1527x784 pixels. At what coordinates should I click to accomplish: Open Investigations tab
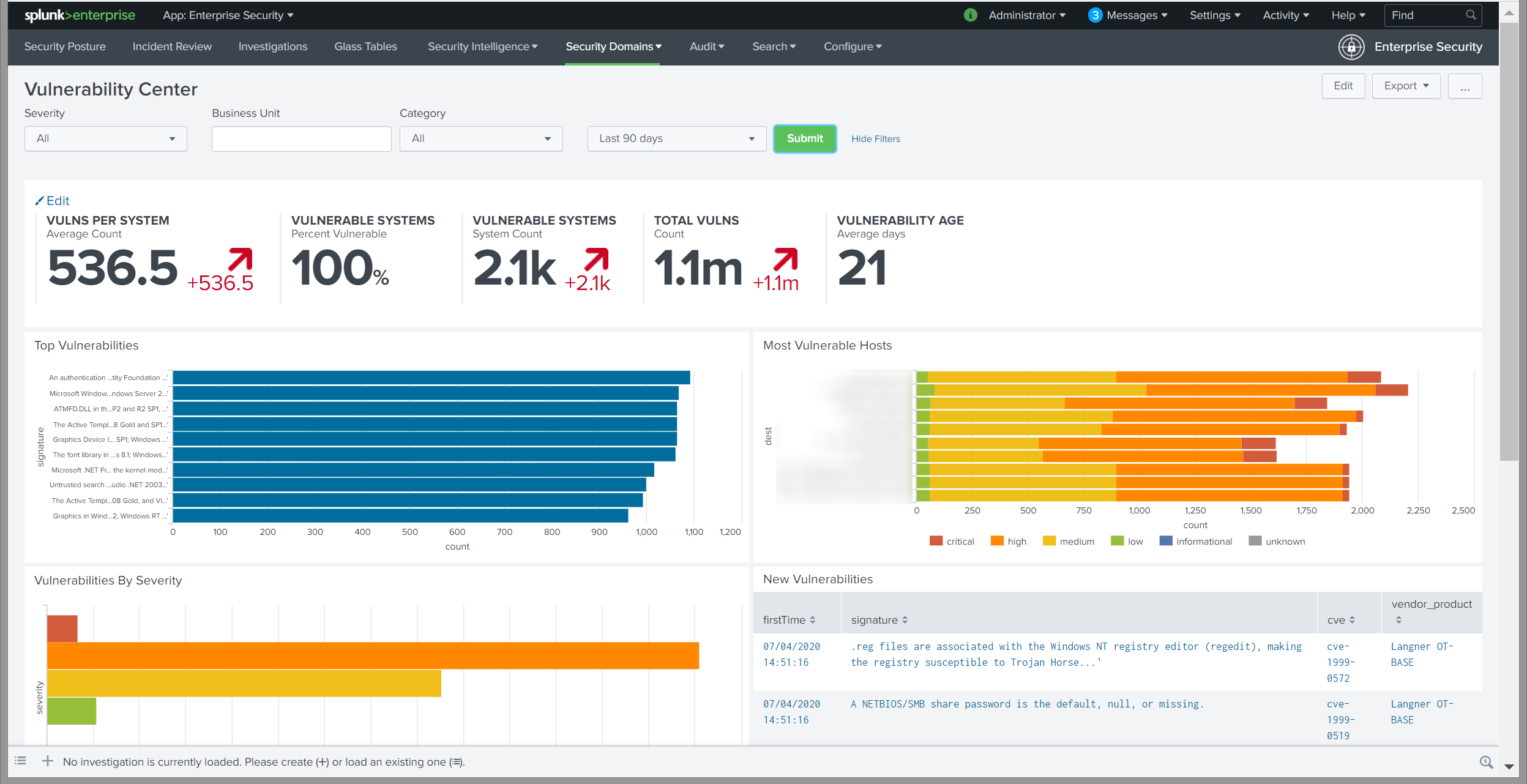click(x=273, y=47)
